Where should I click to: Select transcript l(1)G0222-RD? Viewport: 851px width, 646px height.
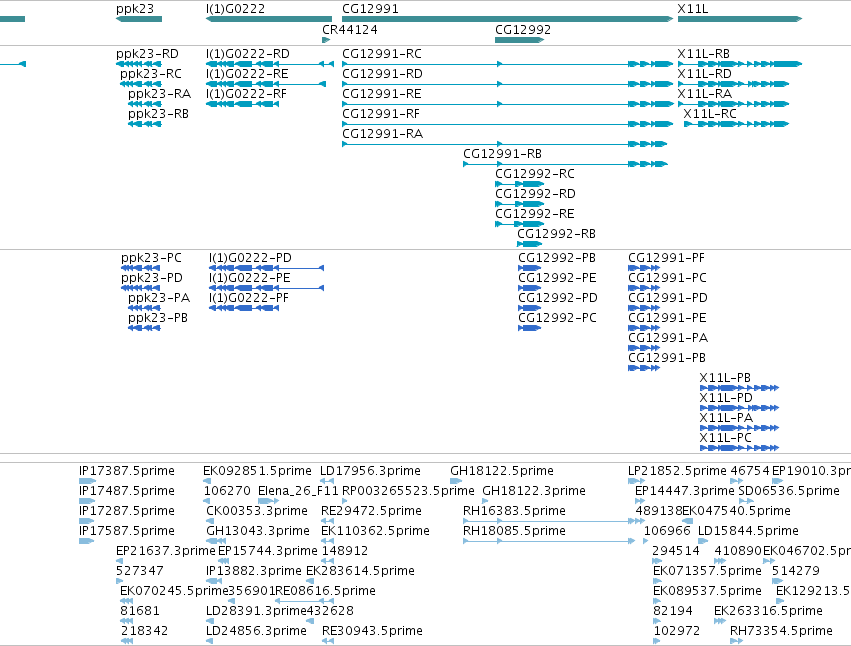coord(270,64)
